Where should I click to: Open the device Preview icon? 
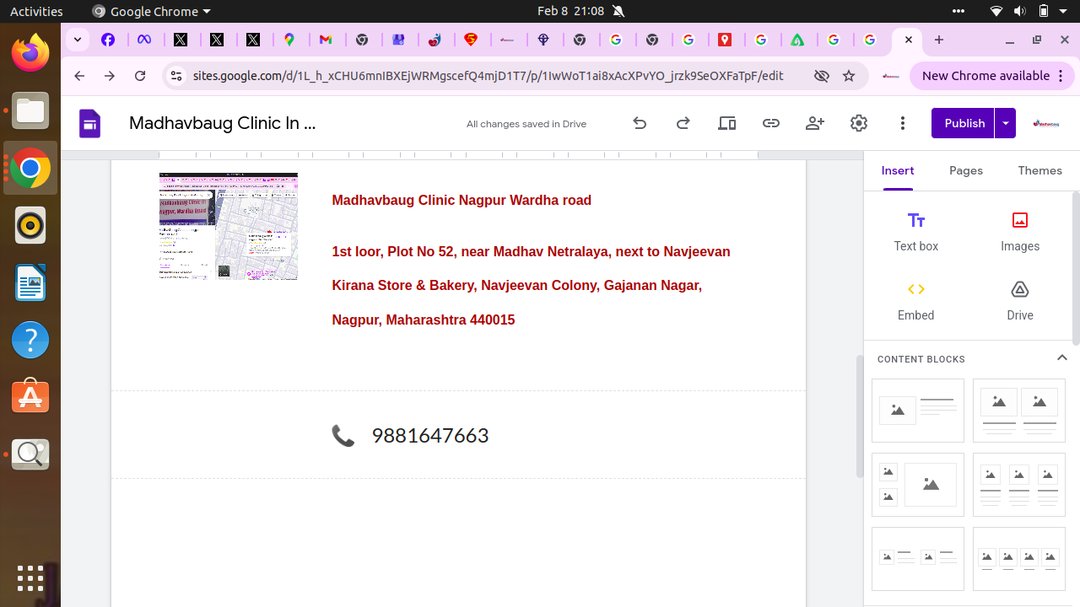click(x=727, y=123)
